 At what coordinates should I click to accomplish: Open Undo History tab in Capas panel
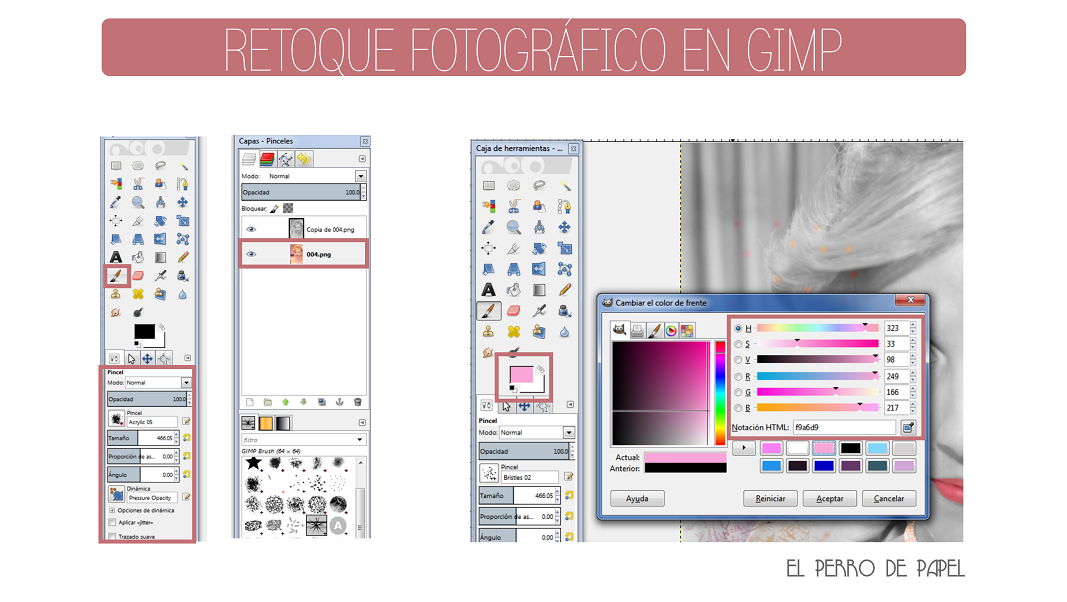[303, 159]
